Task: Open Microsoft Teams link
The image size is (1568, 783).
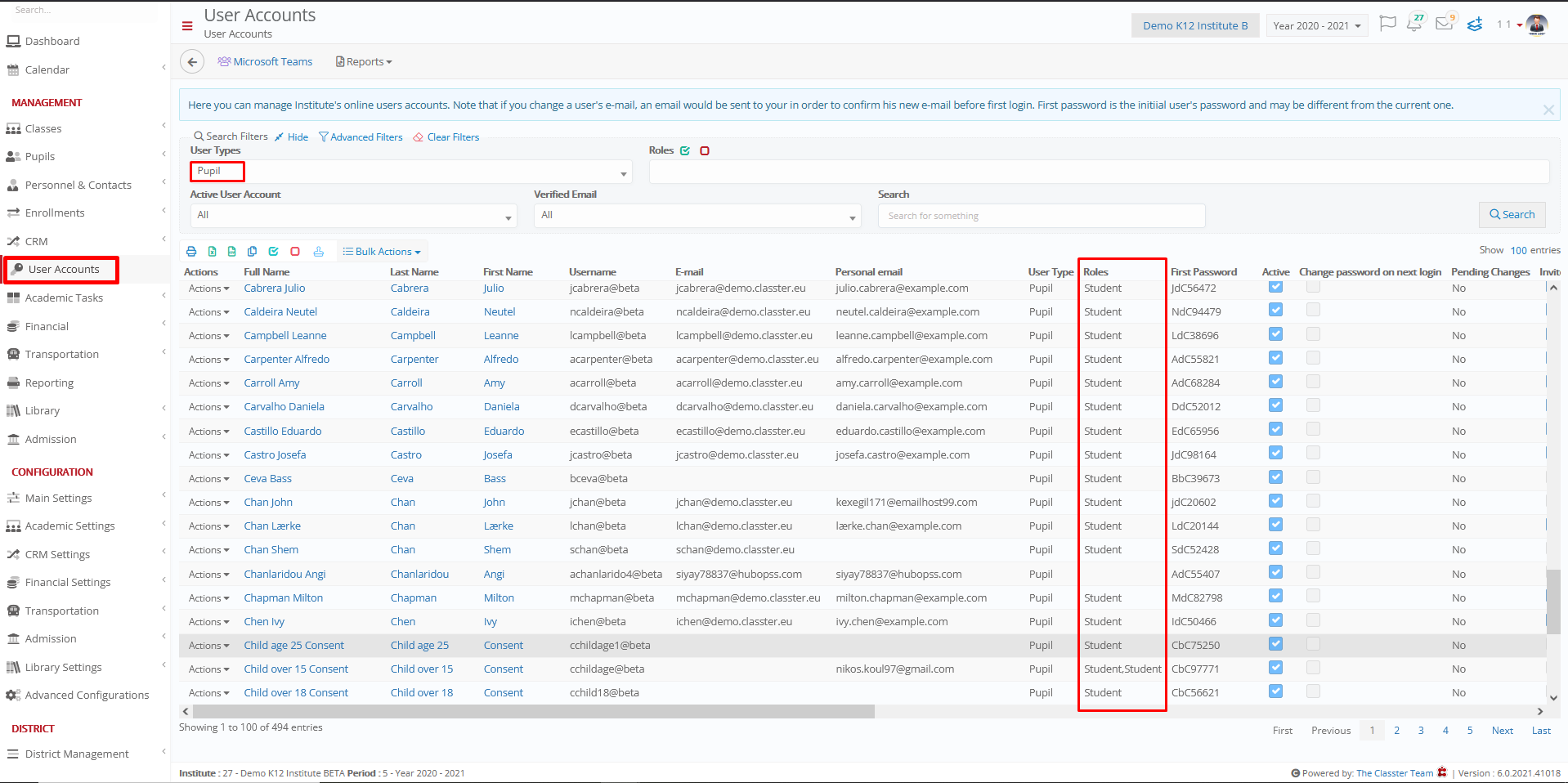Action: [266, 62]
